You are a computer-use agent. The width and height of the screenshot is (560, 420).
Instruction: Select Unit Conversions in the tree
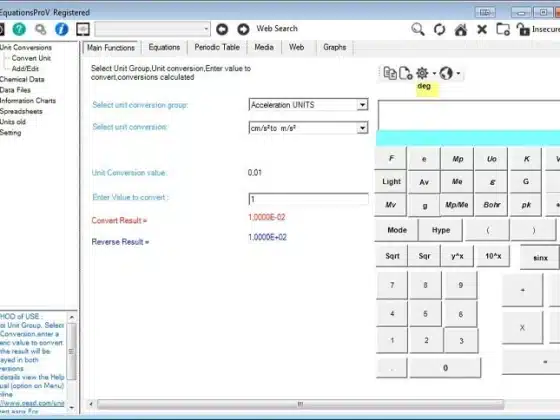point(26,48)
